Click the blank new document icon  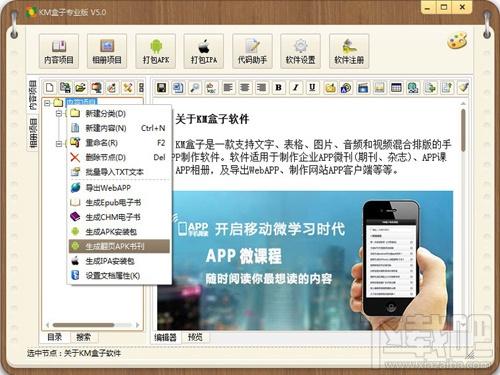pyautogui.click(x=50, y=88)
